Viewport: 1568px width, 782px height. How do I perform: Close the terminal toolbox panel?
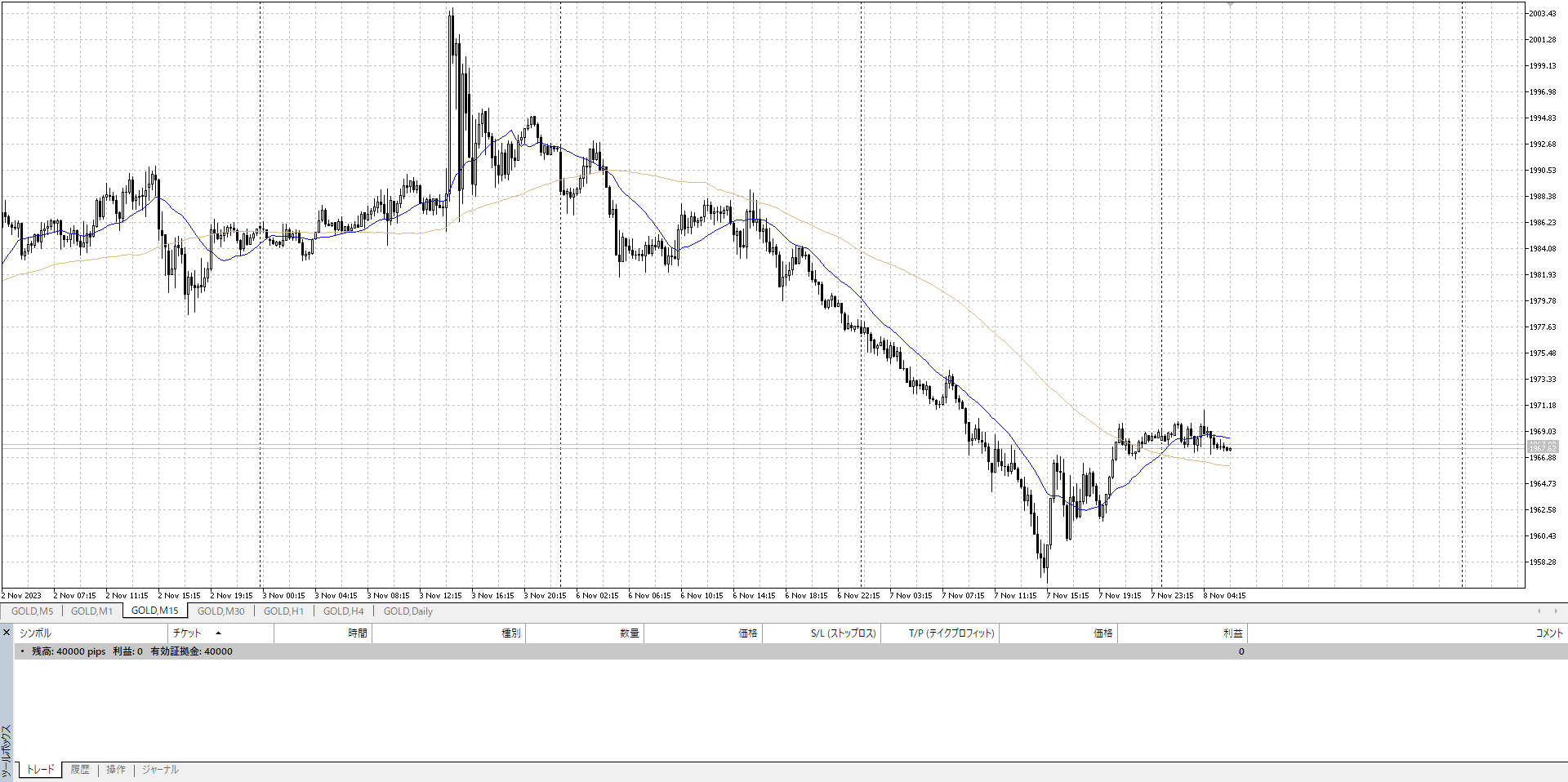7,633
